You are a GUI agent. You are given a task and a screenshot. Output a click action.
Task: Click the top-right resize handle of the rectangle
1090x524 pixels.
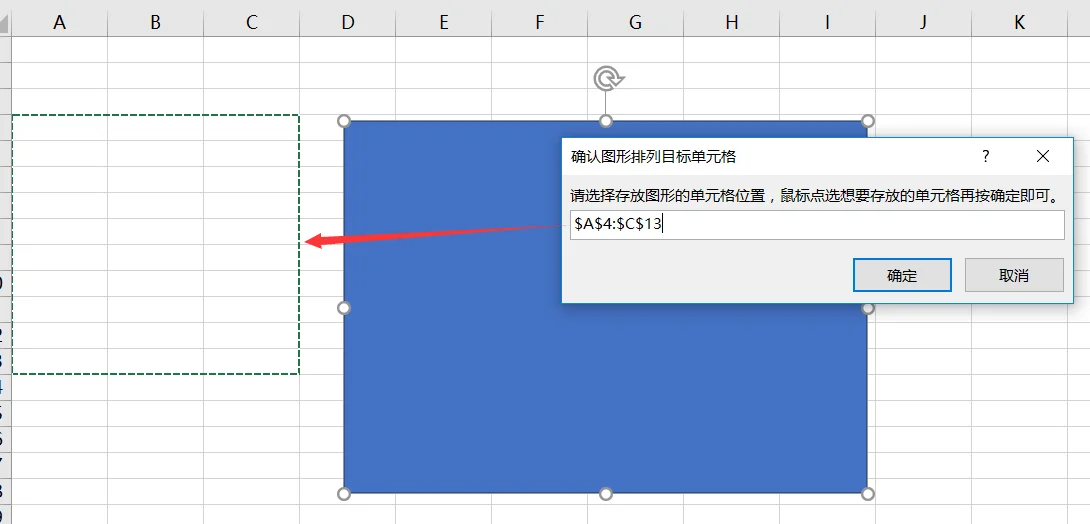point(868,121)
